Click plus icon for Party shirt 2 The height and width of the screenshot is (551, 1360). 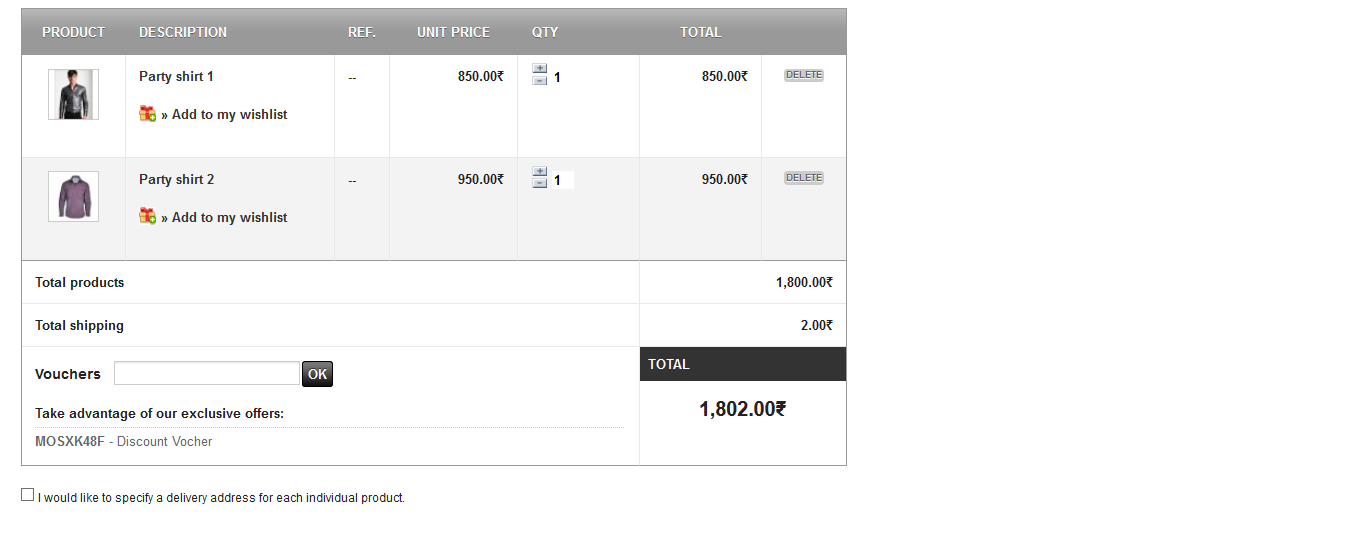point(540,172)
